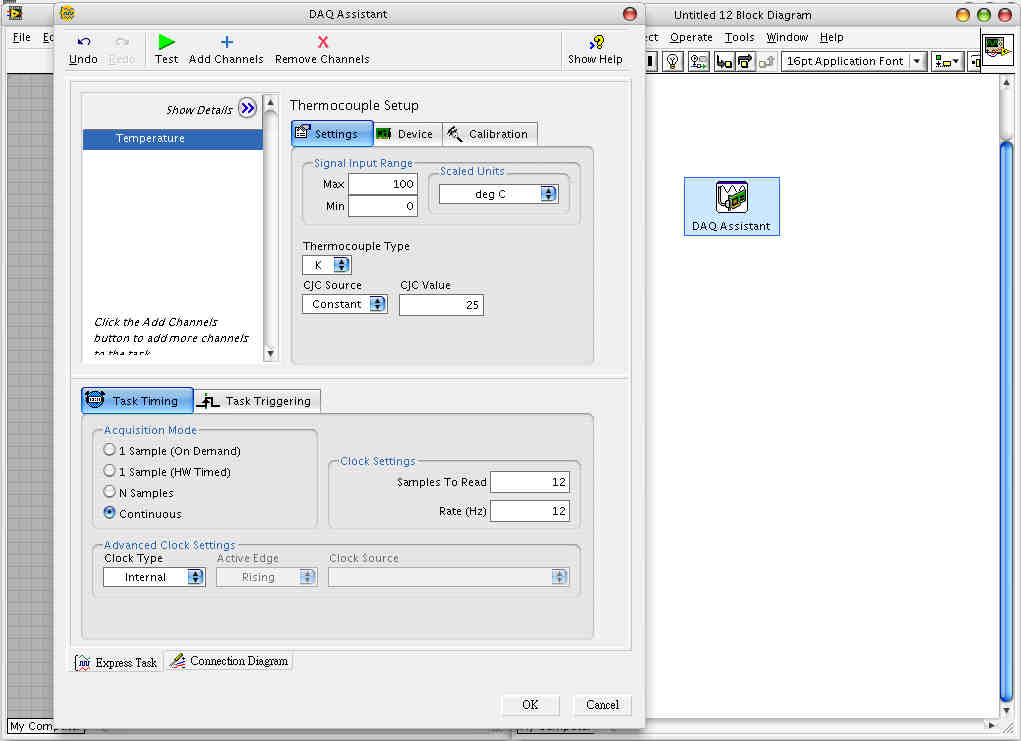This screenshot has width=1021, height=741.
Task: Click the Step Over icon
Action: click(744, 61)
